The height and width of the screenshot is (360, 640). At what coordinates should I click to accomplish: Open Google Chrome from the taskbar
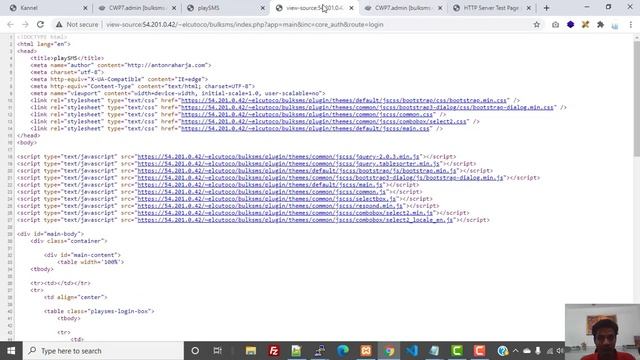389,351
